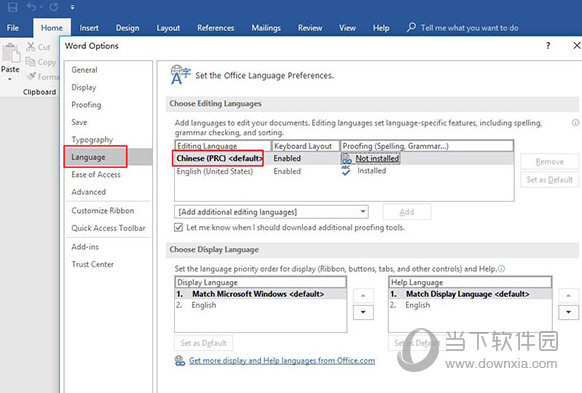The image size is (582, 393).
Task: Click the English proofing installed checkmark icon
Action: pyautogui.click(x=346, y=171)
